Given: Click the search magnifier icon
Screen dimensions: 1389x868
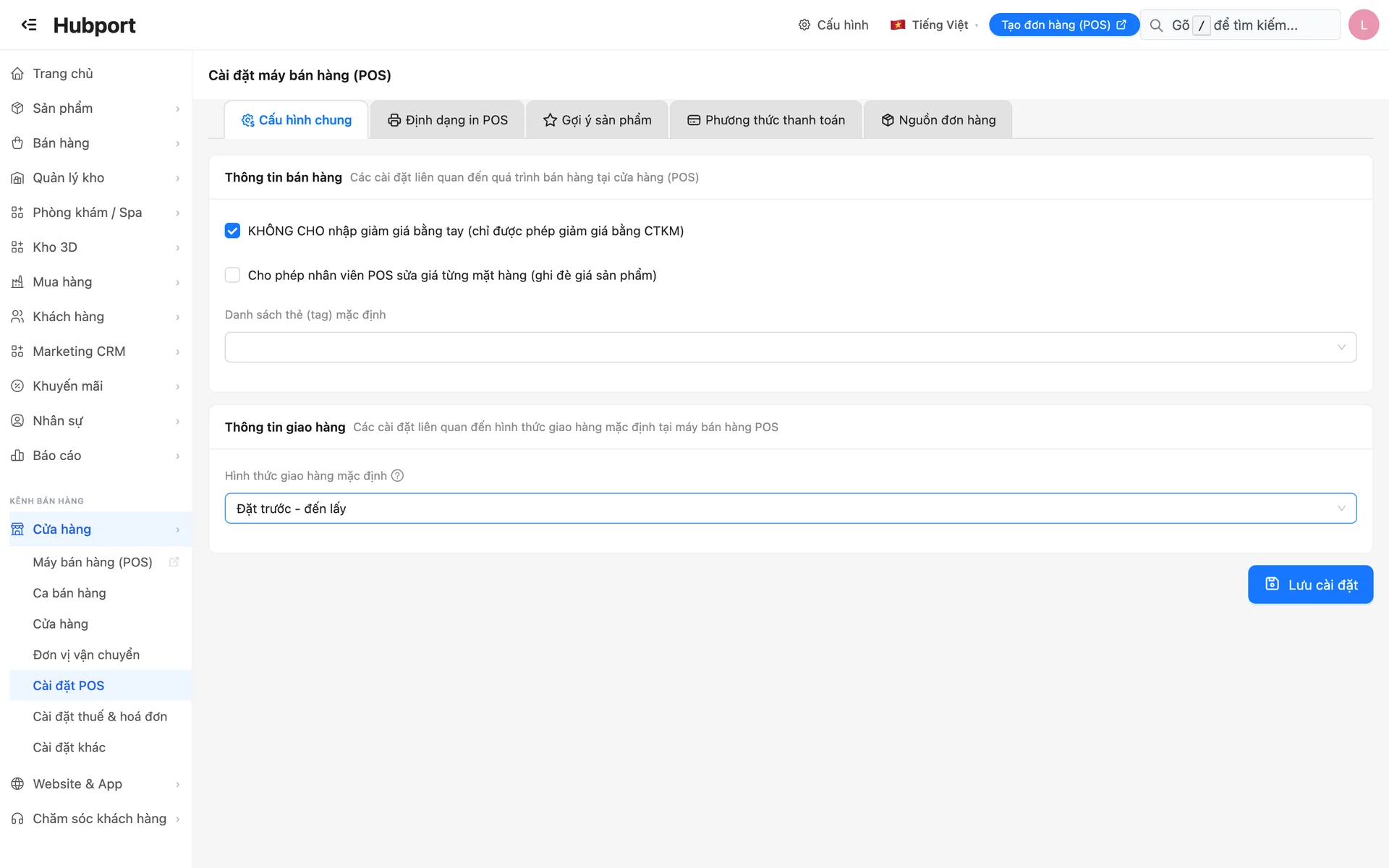Looking at the screenshot, I should 1156,25.
